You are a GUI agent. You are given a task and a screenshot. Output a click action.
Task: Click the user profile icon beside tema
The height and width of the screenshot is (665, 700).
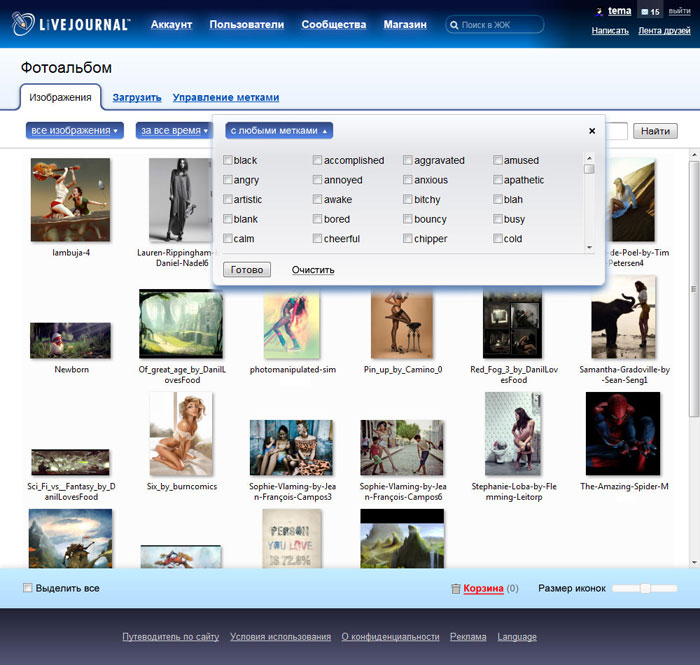[x=598, y=12]
